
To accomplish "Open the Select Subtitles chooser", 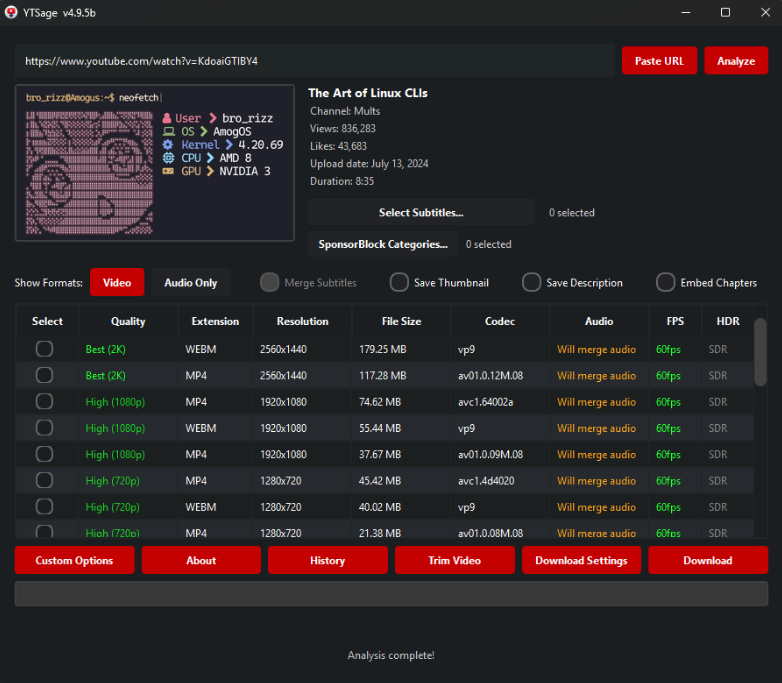I will pos(420,212).
